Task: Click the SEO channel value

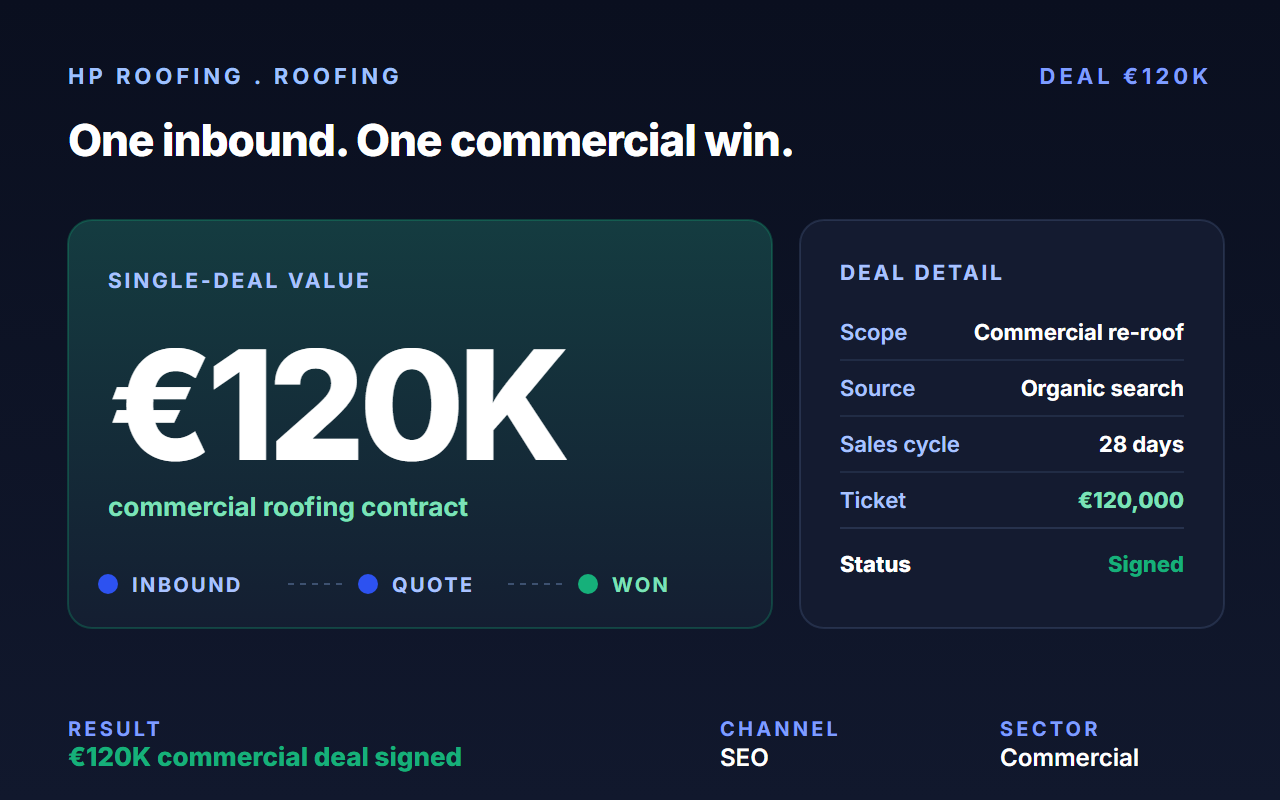Action: click(x=744, y=758)
